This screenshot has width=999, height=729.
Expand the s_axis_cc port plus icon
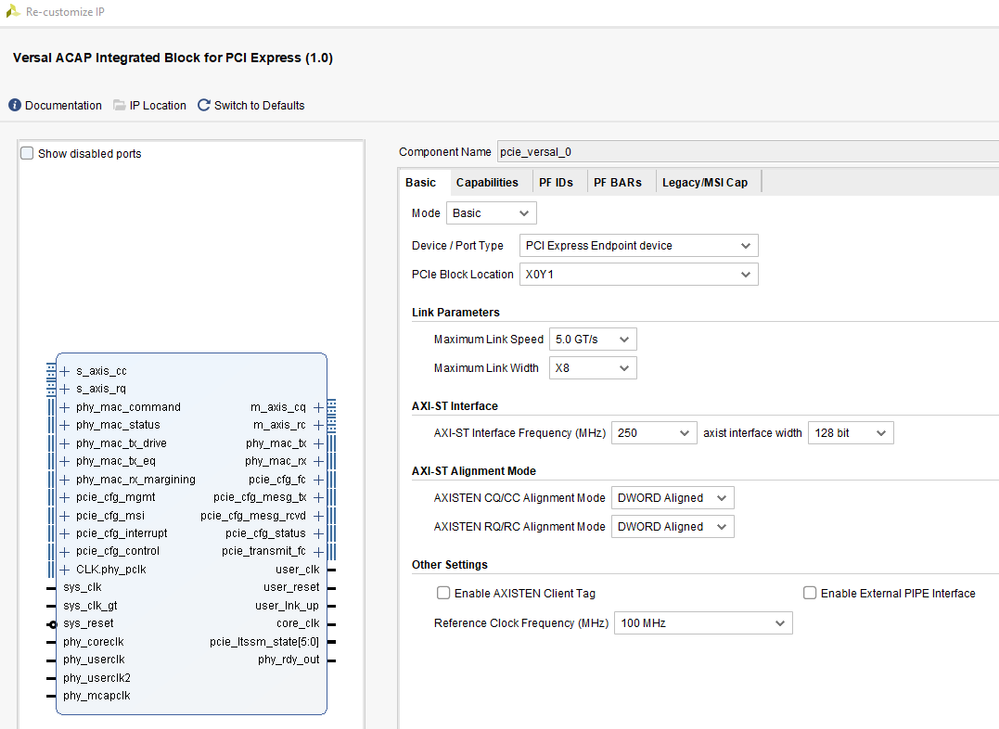click(x=65, y=371)
